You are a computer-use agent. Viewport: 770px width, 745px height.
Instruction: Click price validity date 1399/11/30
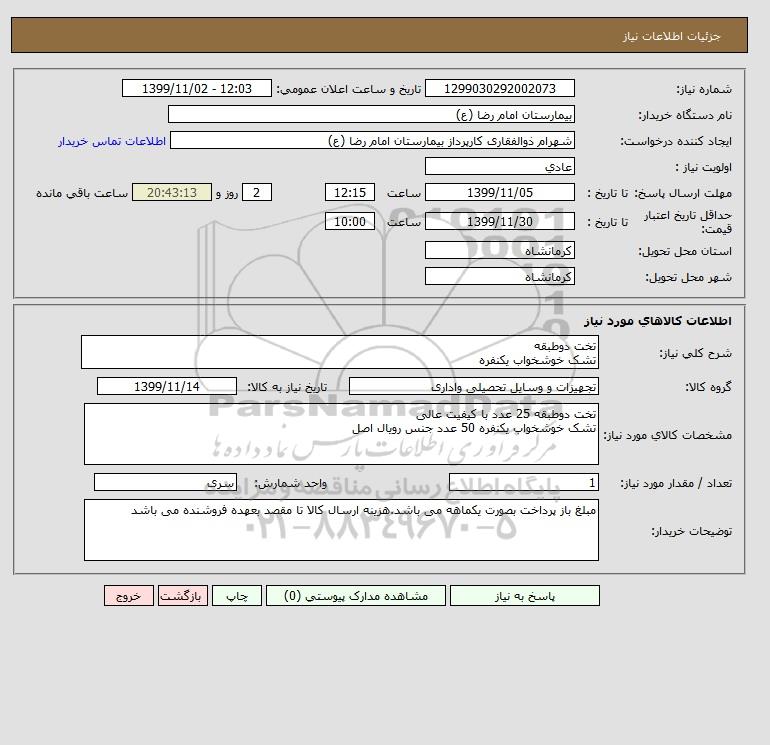(499, 221)
